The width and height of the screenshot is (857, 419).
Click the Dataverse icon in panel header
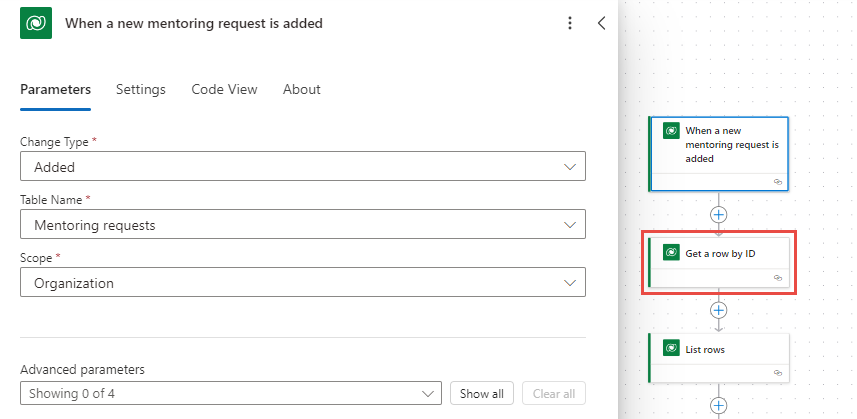(x=36, y=23)
